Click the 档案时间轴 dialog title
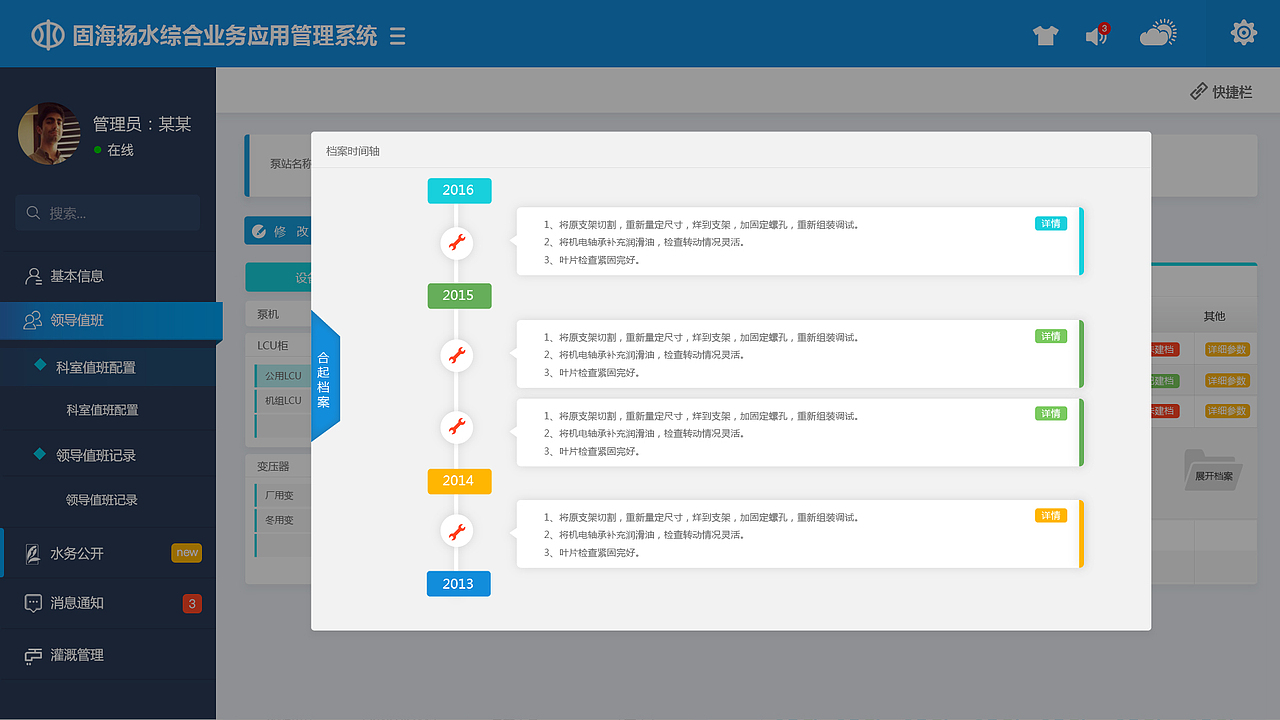1280x720 pixels. 353,151
